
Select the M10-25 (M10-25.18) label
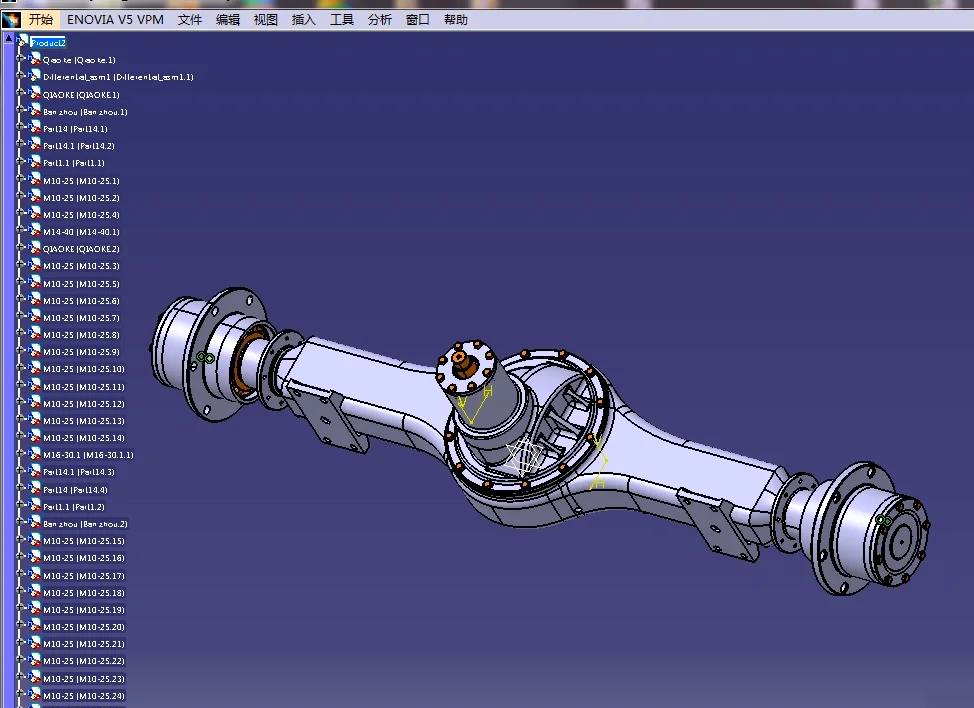click(x=84, y=593)
